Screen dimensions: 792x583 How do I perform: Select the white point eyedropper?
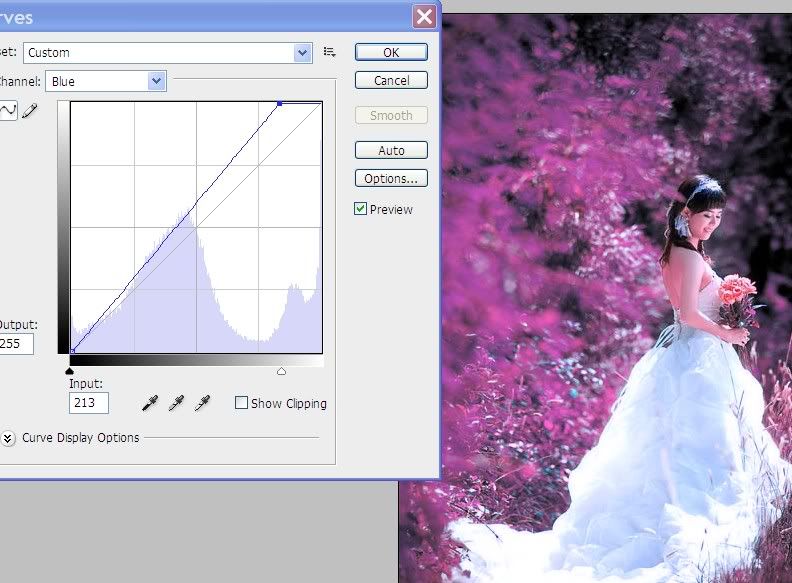pyautogui.click(x=202, y=403)
